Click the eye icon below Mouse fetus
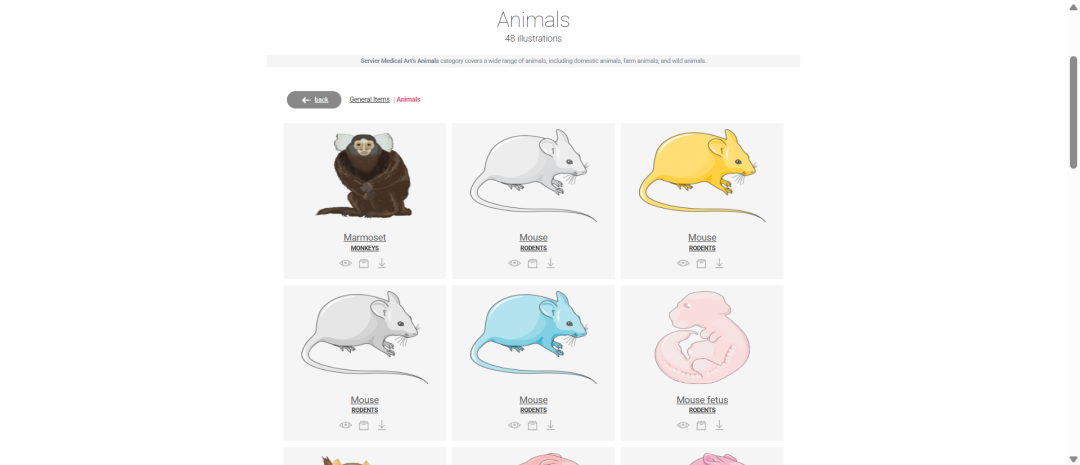The image size is (1080, 465). coord(683,425)
